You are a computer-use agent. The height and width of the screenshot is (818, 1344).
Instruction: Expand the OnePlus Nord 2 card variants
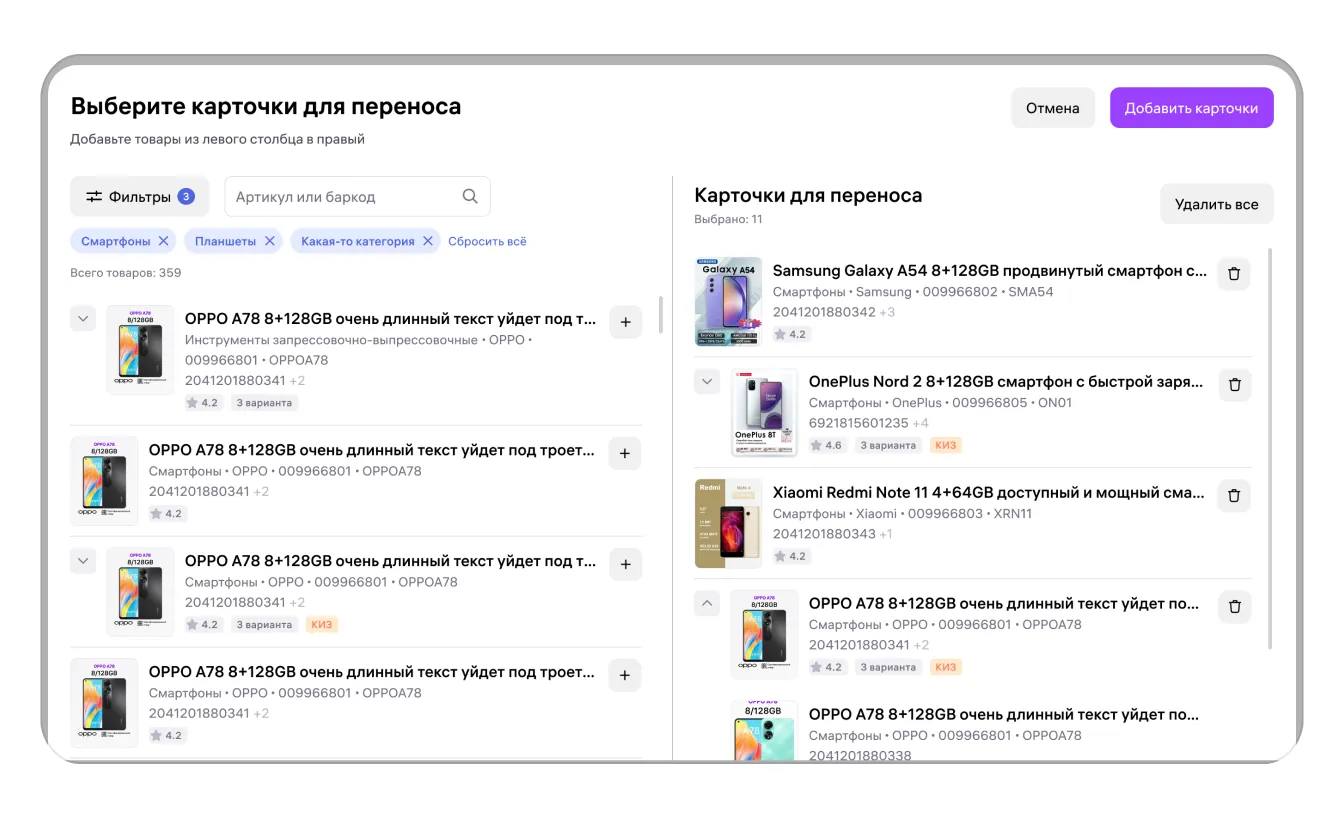click(x=707, y=382)
